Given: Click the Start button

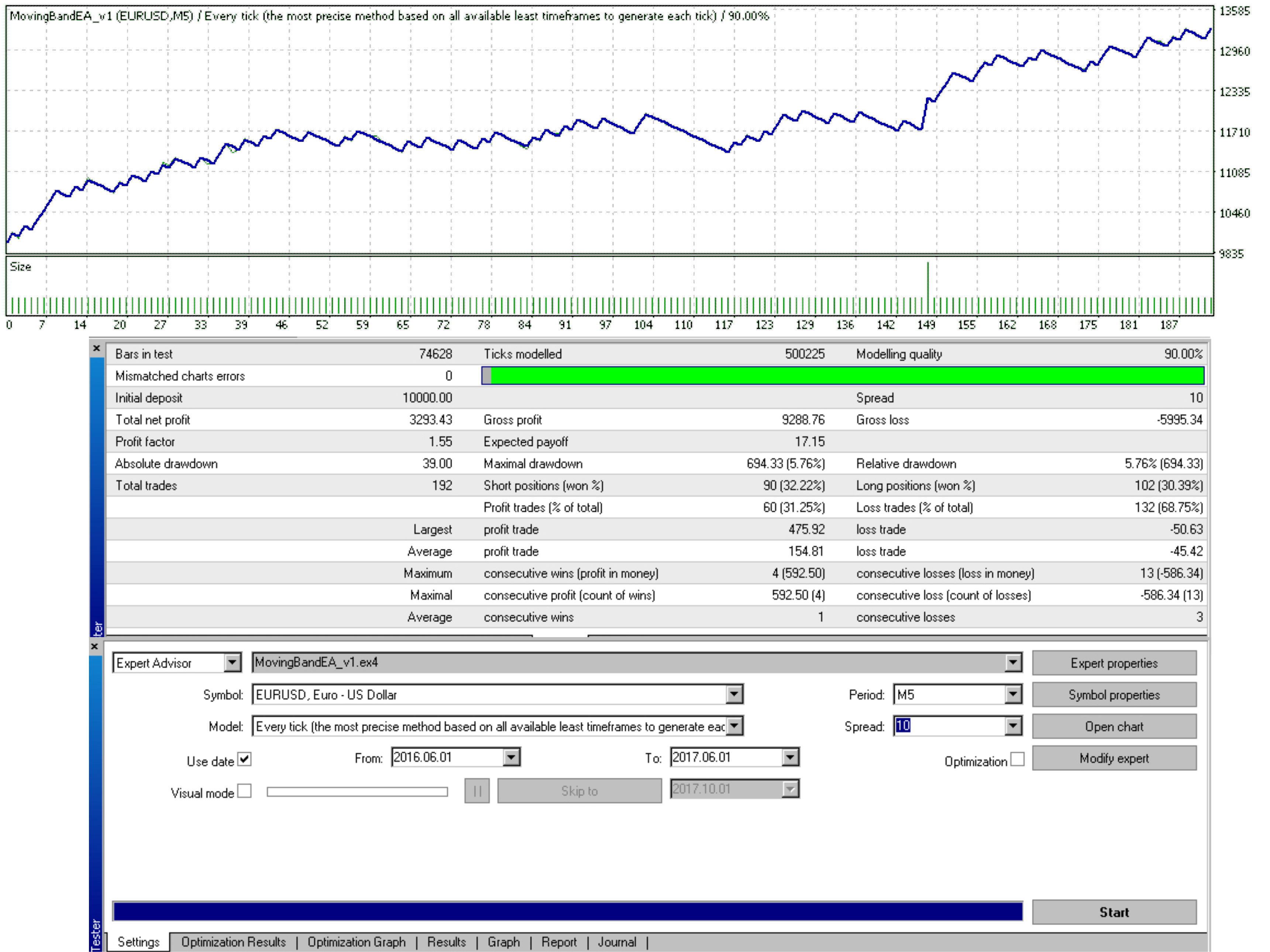Looking at the screenshot, I should [1113, 912].
